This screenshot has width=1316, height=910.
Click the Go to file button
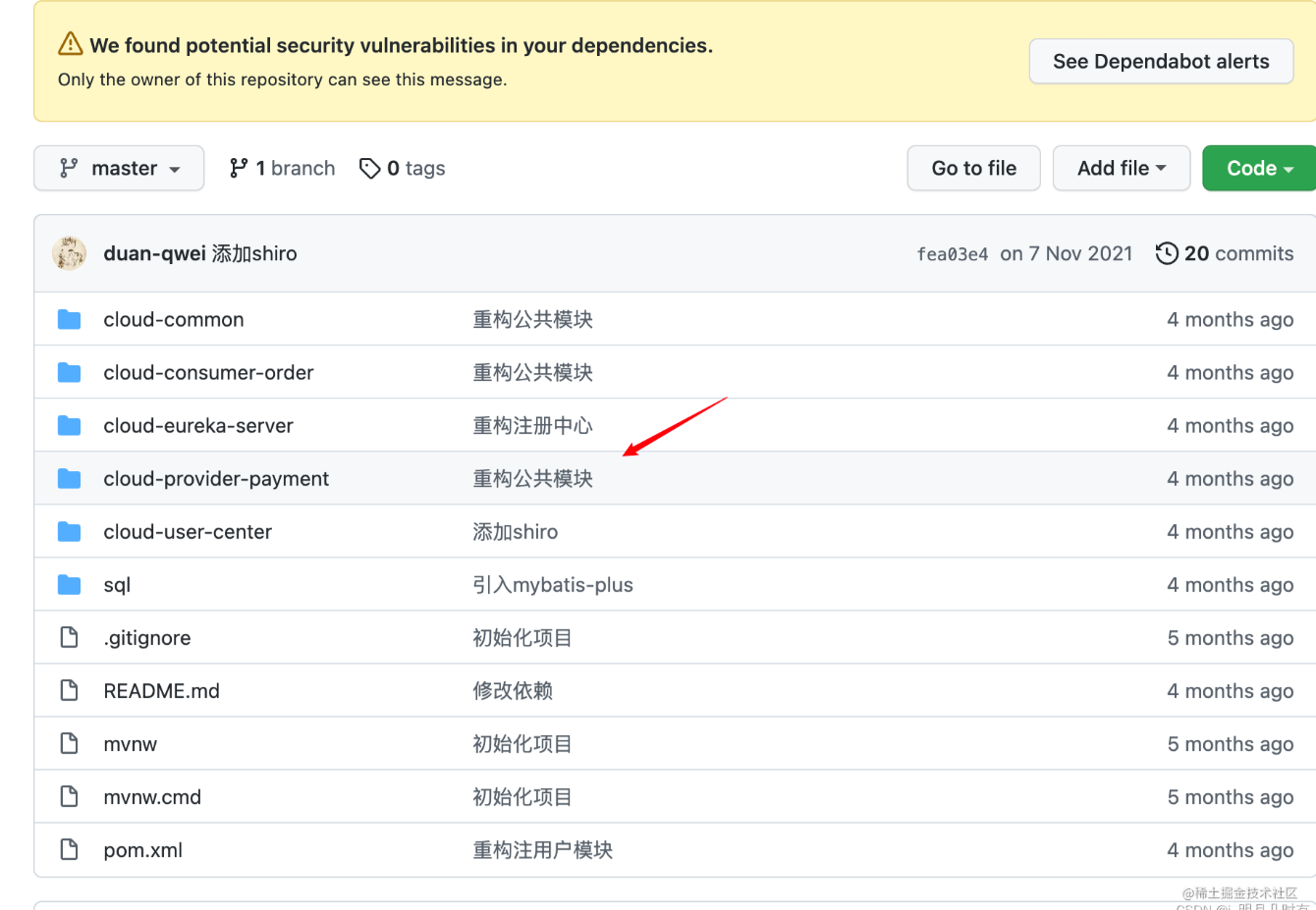[973, 168]
